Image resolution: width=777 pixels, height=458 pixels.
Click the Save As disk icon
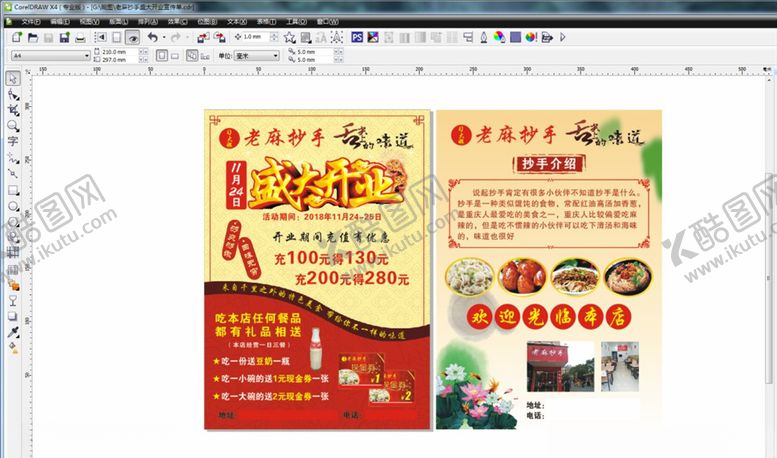pyautogui.click(x=64, y=38)
